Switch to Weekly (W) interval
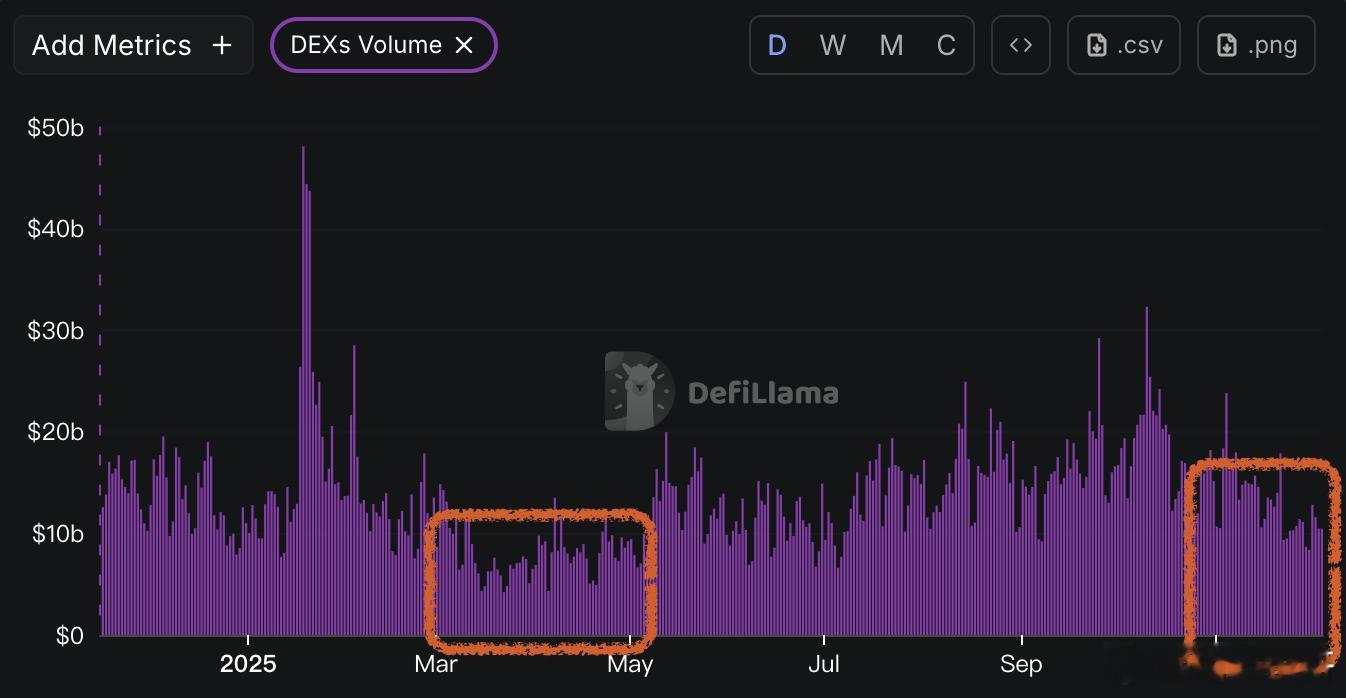The width and height of the screenshot is (1346, 698). point(832,45)
